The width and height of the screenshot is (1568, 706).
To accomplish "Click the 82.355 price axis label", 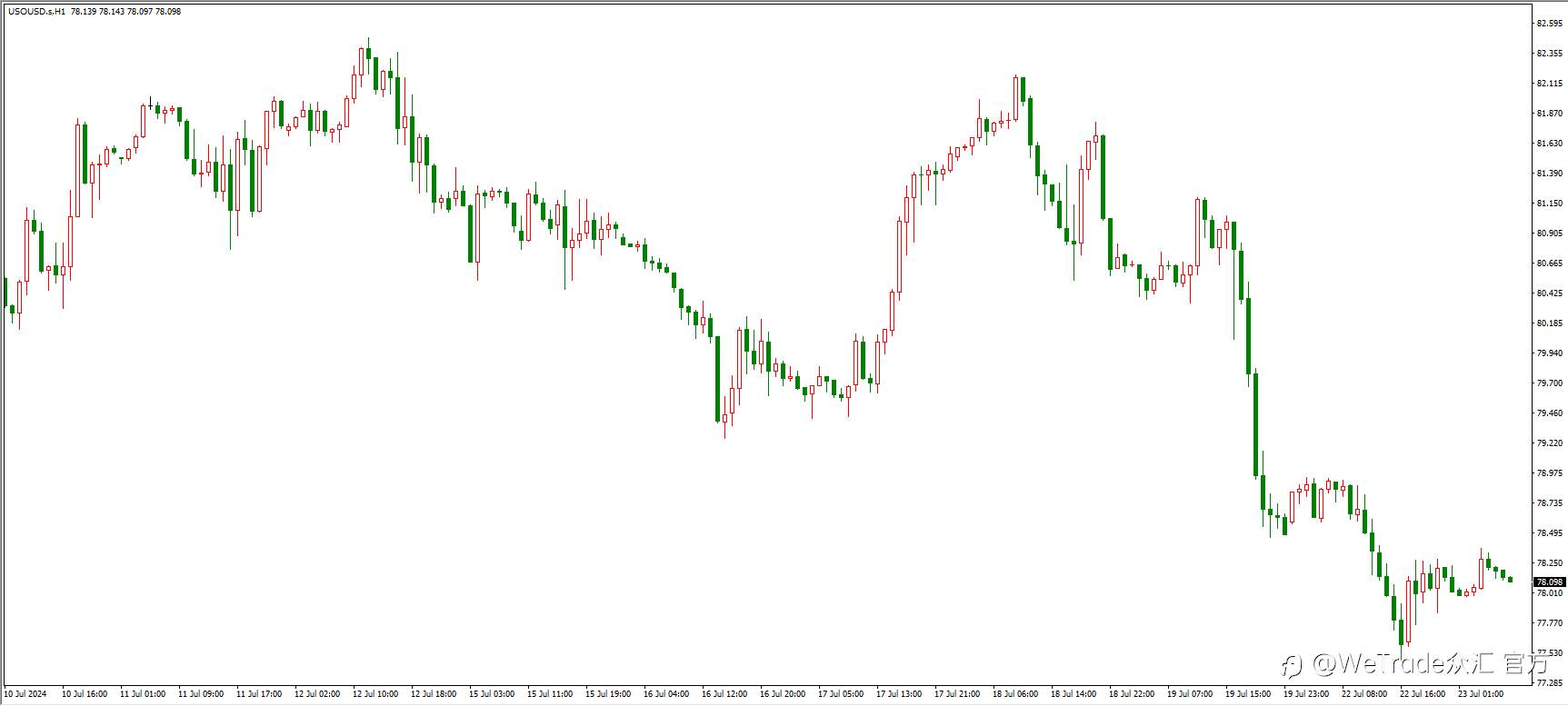I will pyautogui.click(x=1549, y=54).
